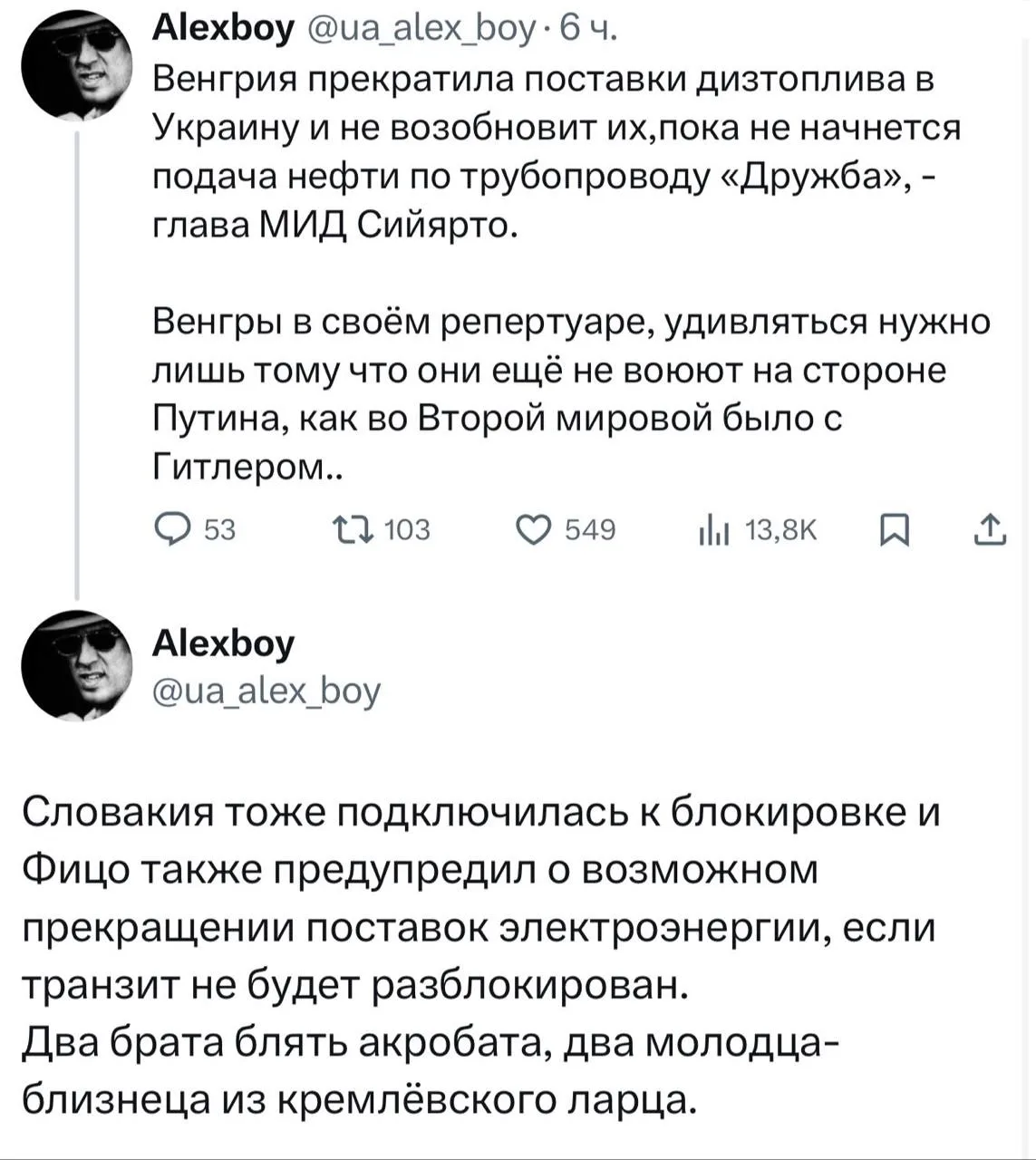Open the view analytics bar-chart icon
1036x1160 pixels.
(x=715, y=529)
